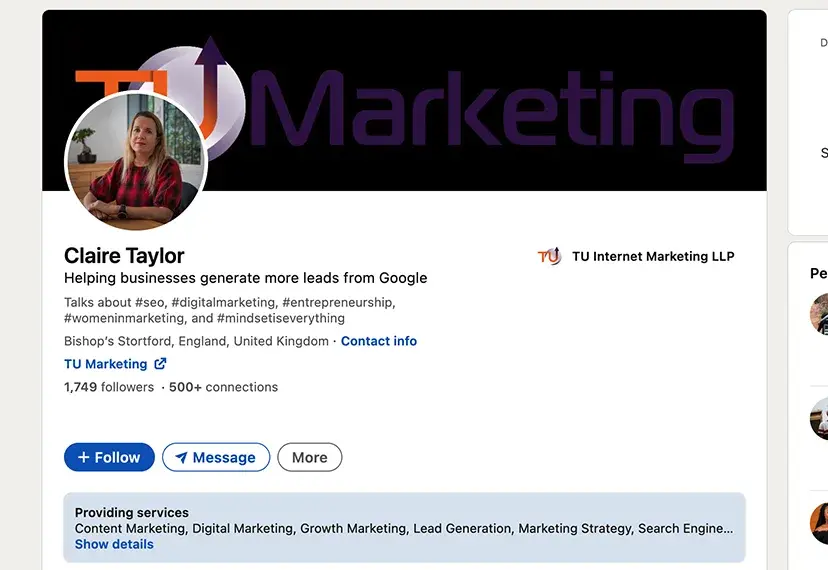
Task: Click the Bishop's Stortford location text
Action: point(196,341)
